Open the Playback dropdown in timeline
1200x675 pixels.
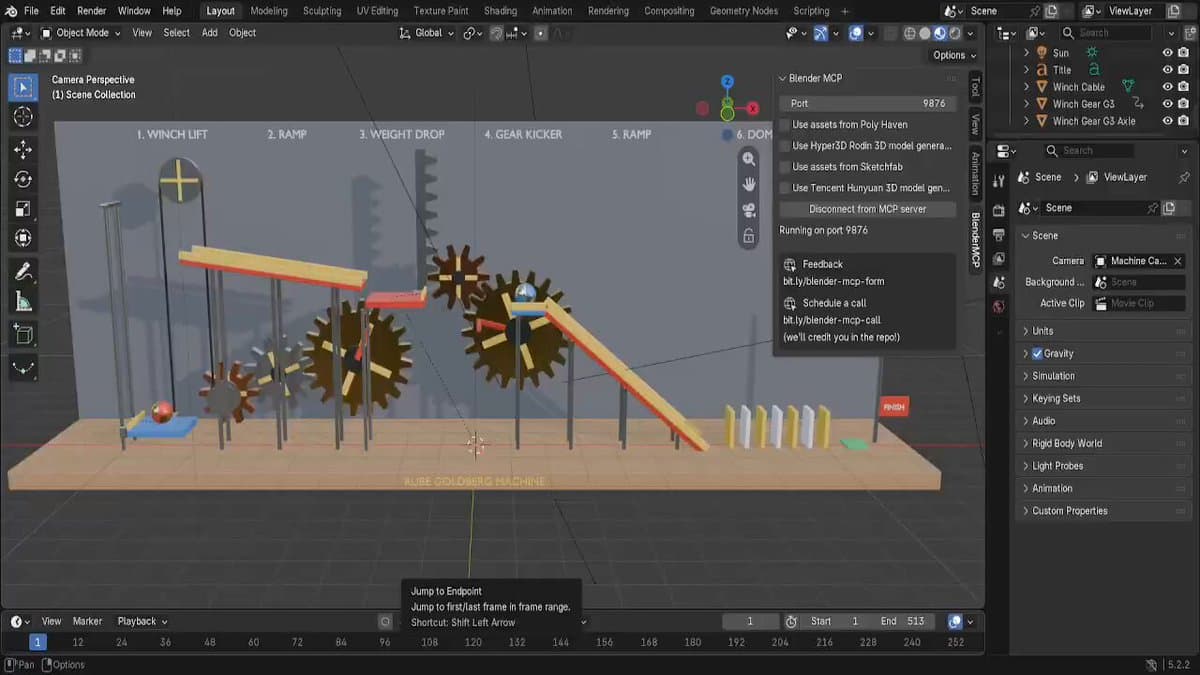pyautogui.click(x=142, y=621)
